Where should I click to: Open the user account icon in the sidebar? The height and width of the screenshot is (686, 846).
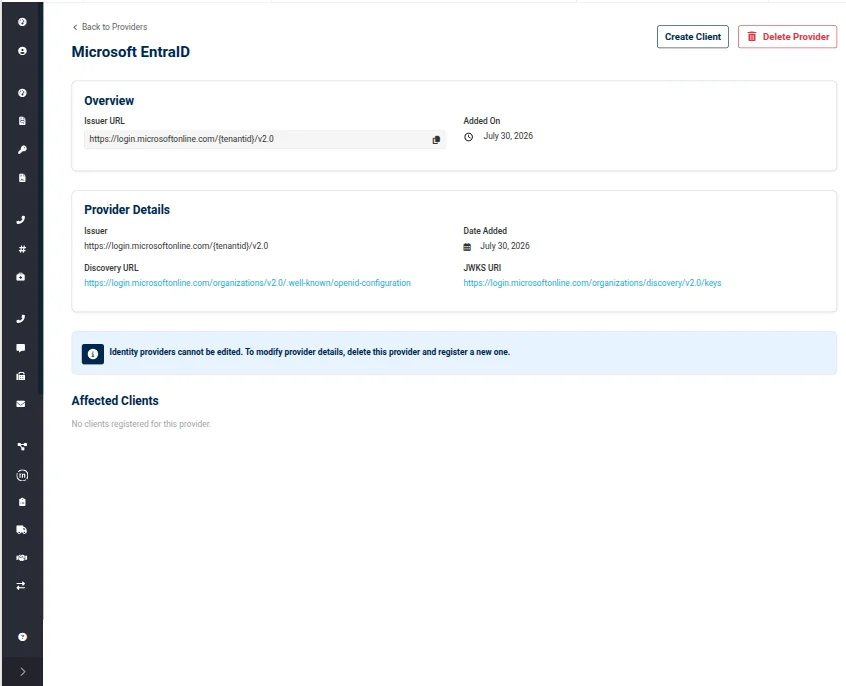point(22,51)
